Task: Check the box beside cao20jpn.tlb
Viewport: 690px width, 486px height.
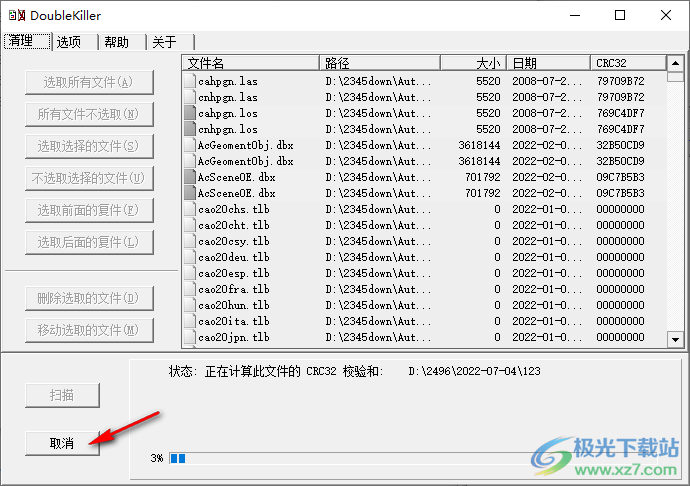Action: 190,337
